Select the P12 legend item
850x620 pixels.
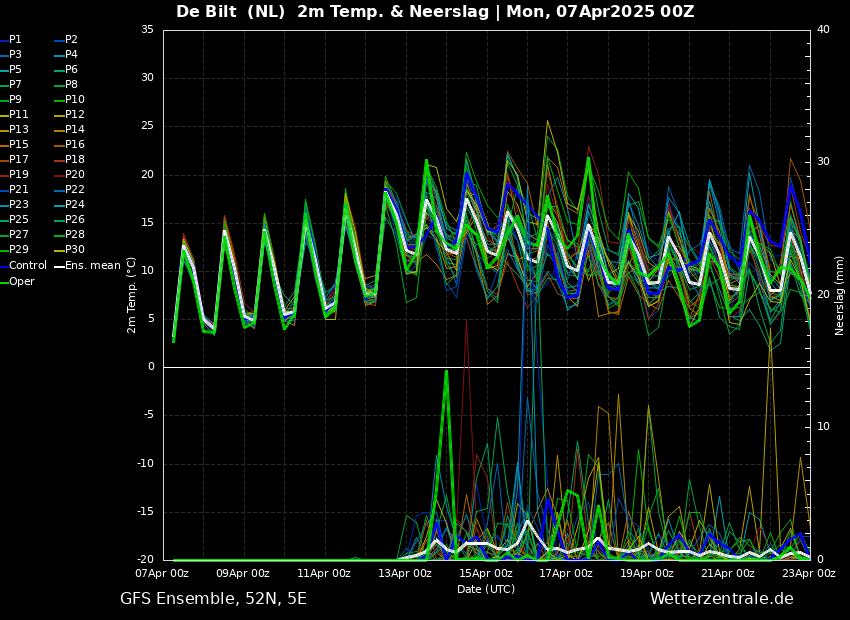click(69, 114)
